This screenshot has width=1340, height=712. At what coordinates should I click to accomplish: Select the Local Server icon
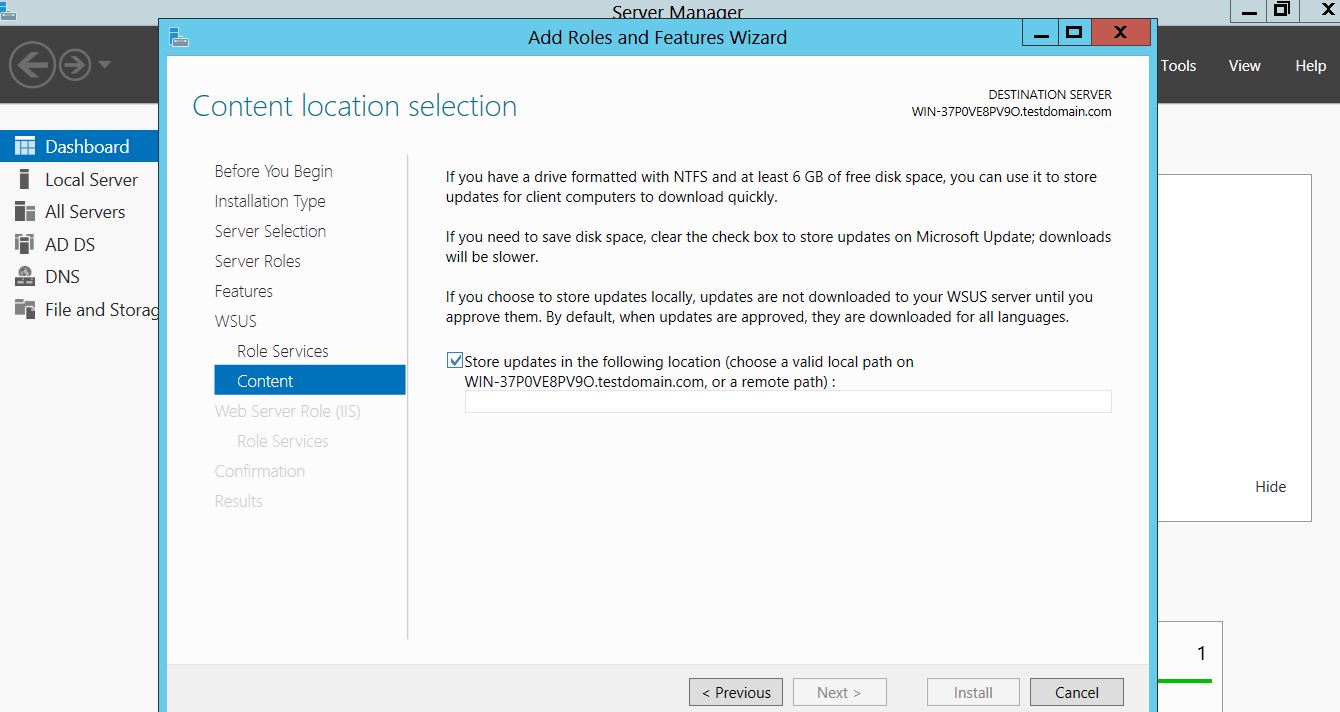pos(25,180)
